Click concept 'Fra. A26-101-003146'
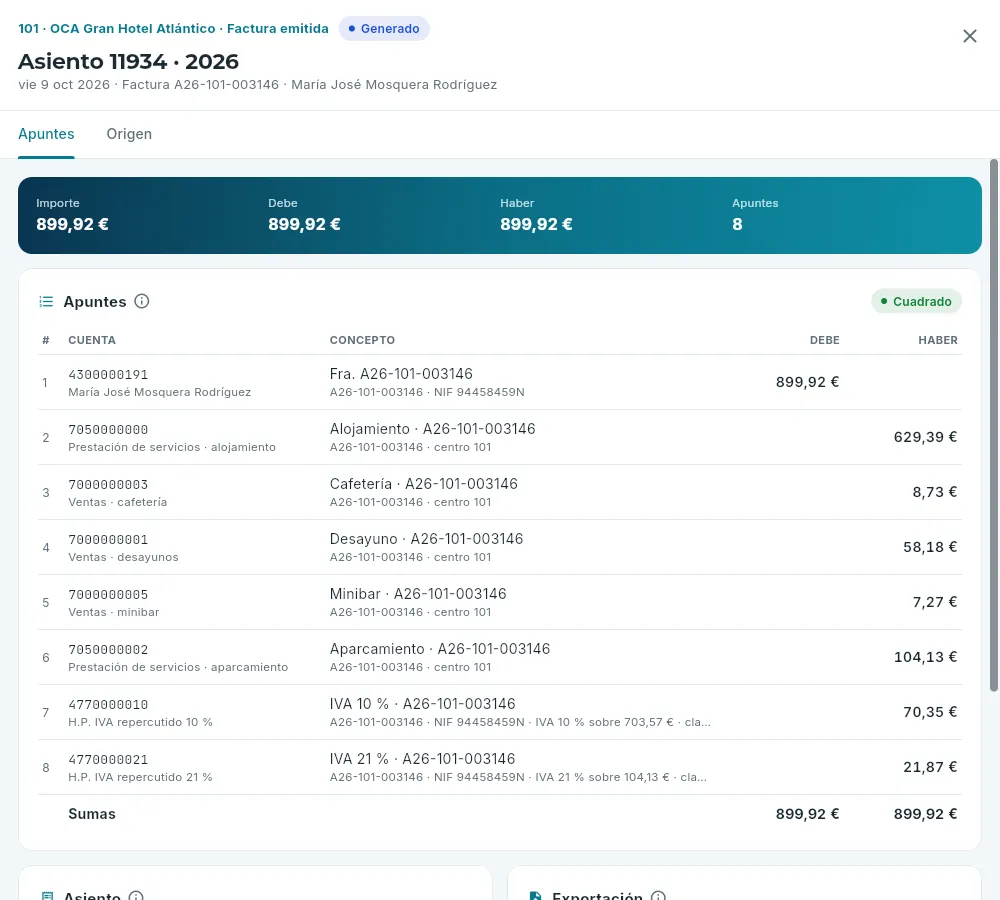The width and height of the screenshot is (1000, 900). pyautogui.click(x=401, y=374)
